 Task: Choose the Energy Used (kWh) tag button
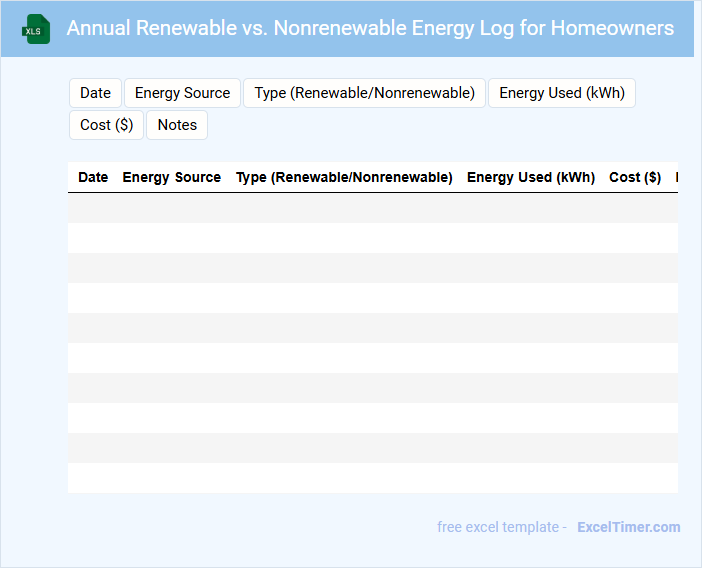(x=561, y=93)
